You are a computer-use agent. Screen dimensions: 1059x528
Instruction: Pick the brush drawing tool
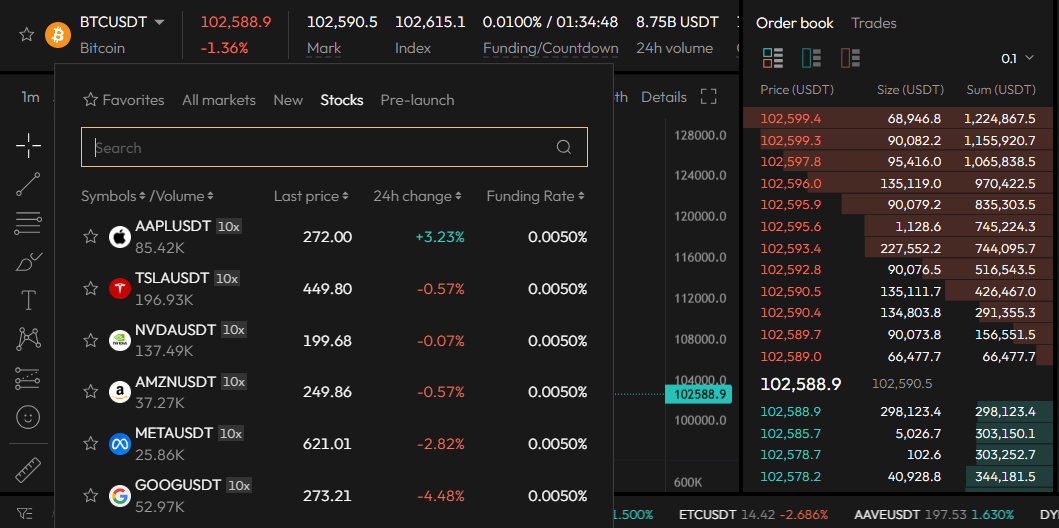click(x=28, y=262)
